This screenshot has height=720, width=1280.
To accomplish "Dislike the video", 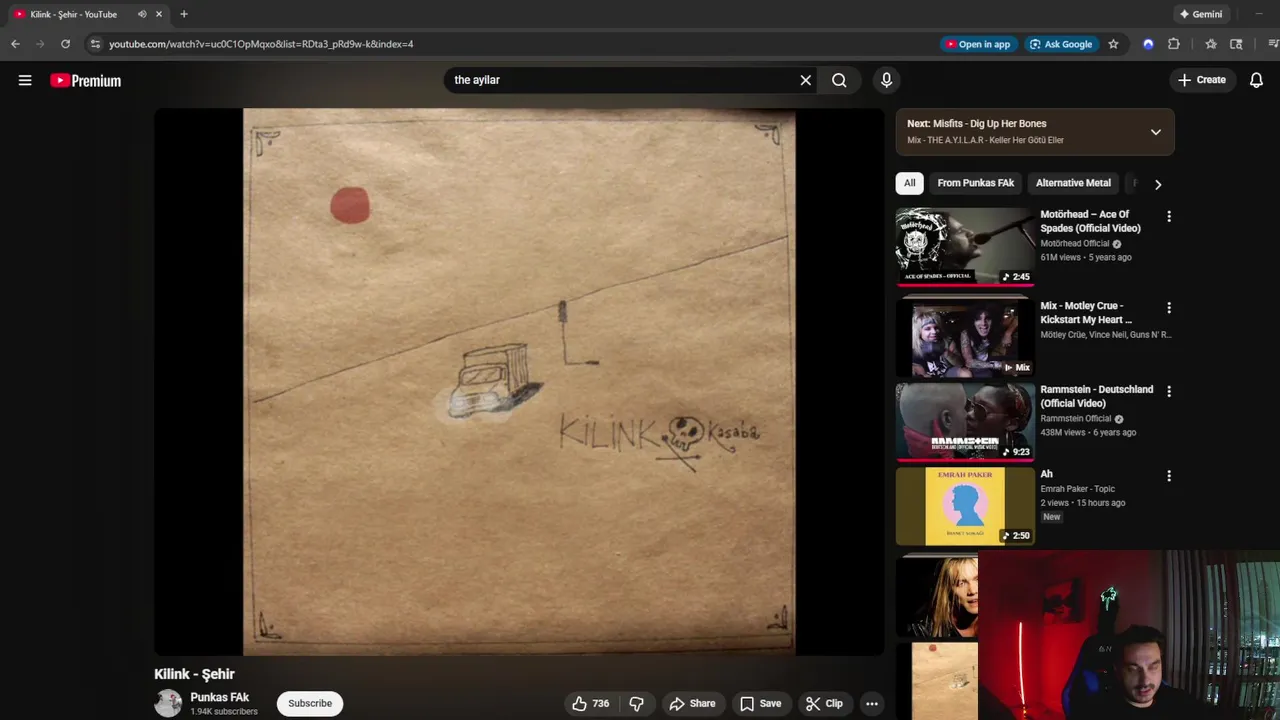I will [636, 704].
